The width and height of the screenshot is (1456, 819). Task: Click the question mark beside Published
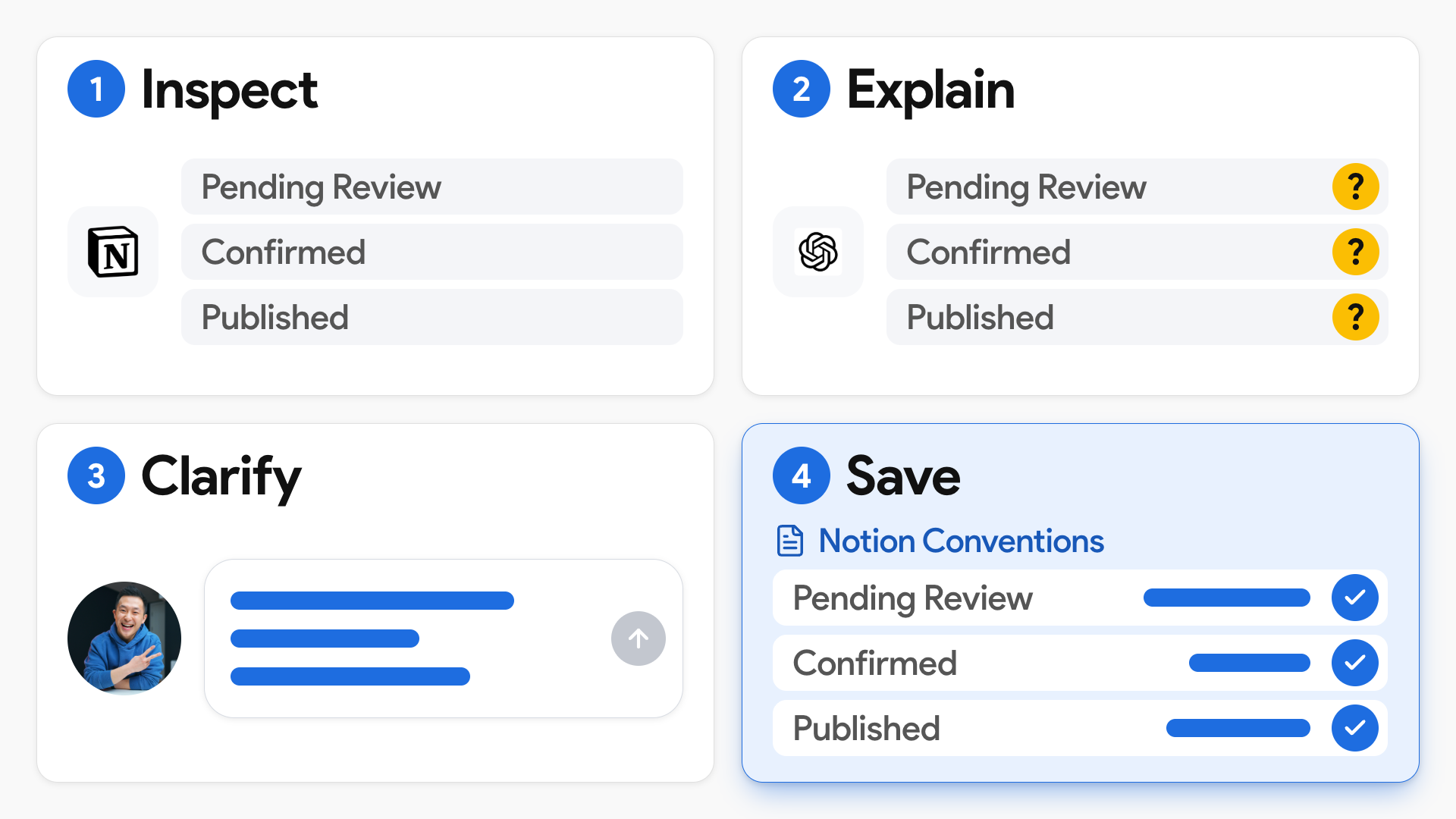tap(1356, 317)
